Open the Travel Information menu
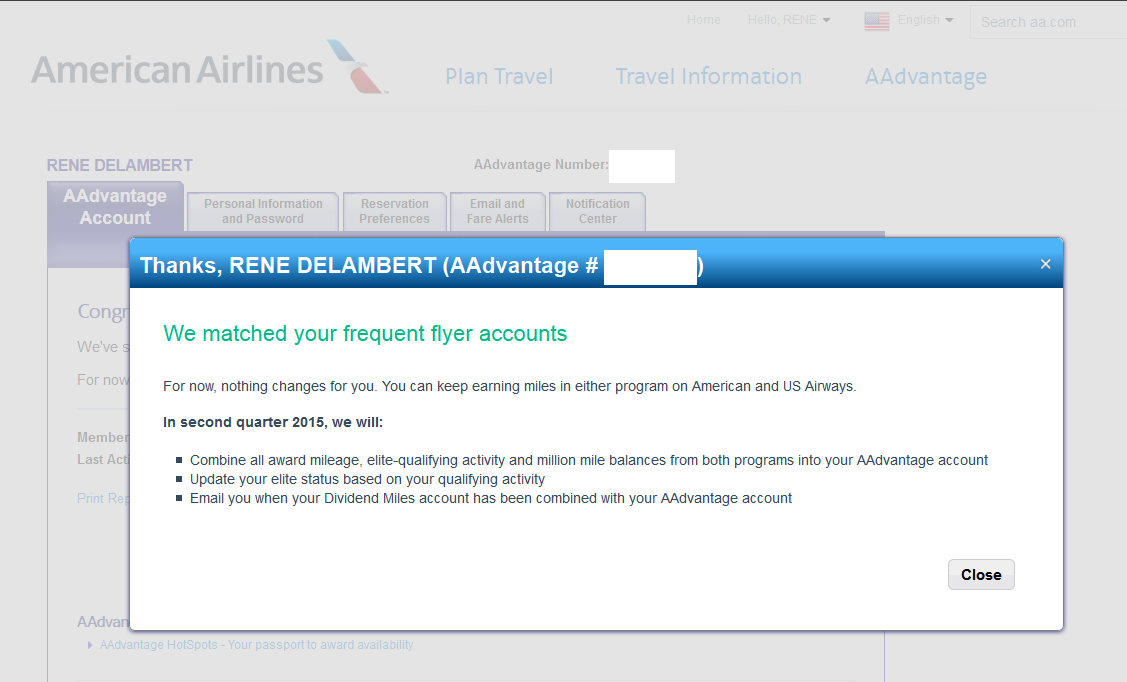The width and height of the screenshot is (1127, 682). click(x=708, y=77)
